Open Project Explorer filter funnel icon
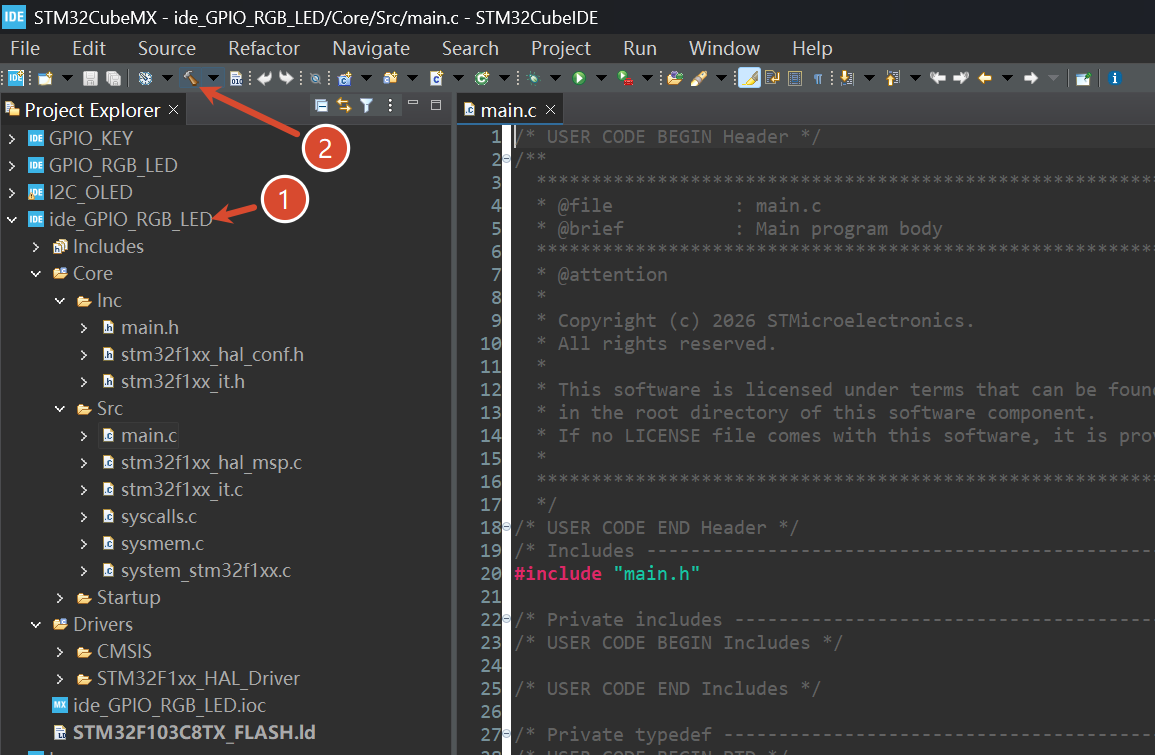This screenshot has height=755, width=1155. point(367,105)
